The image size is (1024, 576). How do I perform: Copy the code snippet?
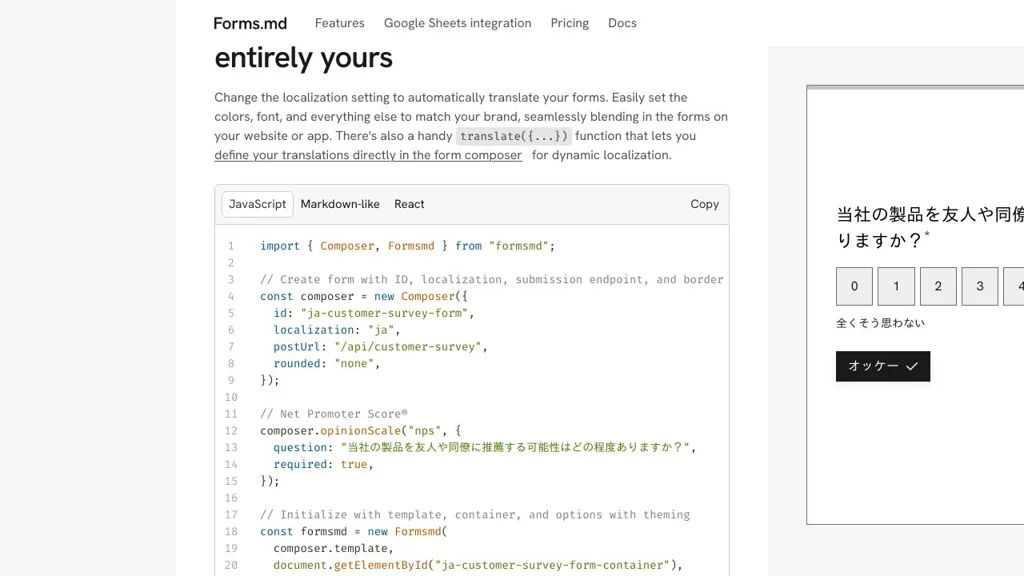pyautogui.click(x=704, y=204)
